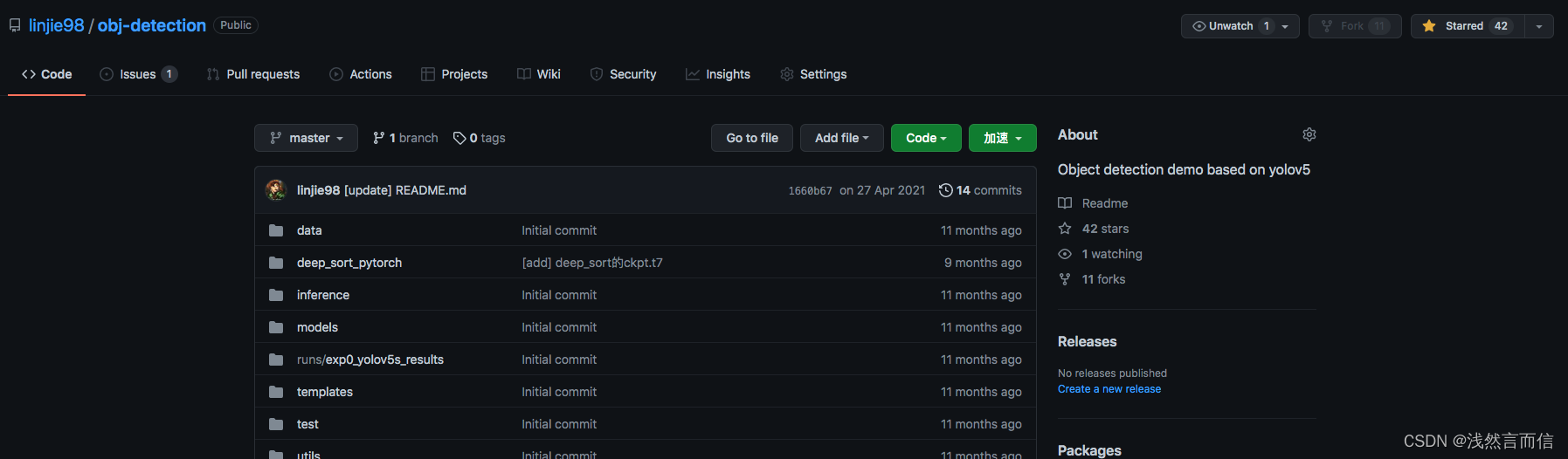Open the star lists dropdown arrow

[x=1539, y=26]
